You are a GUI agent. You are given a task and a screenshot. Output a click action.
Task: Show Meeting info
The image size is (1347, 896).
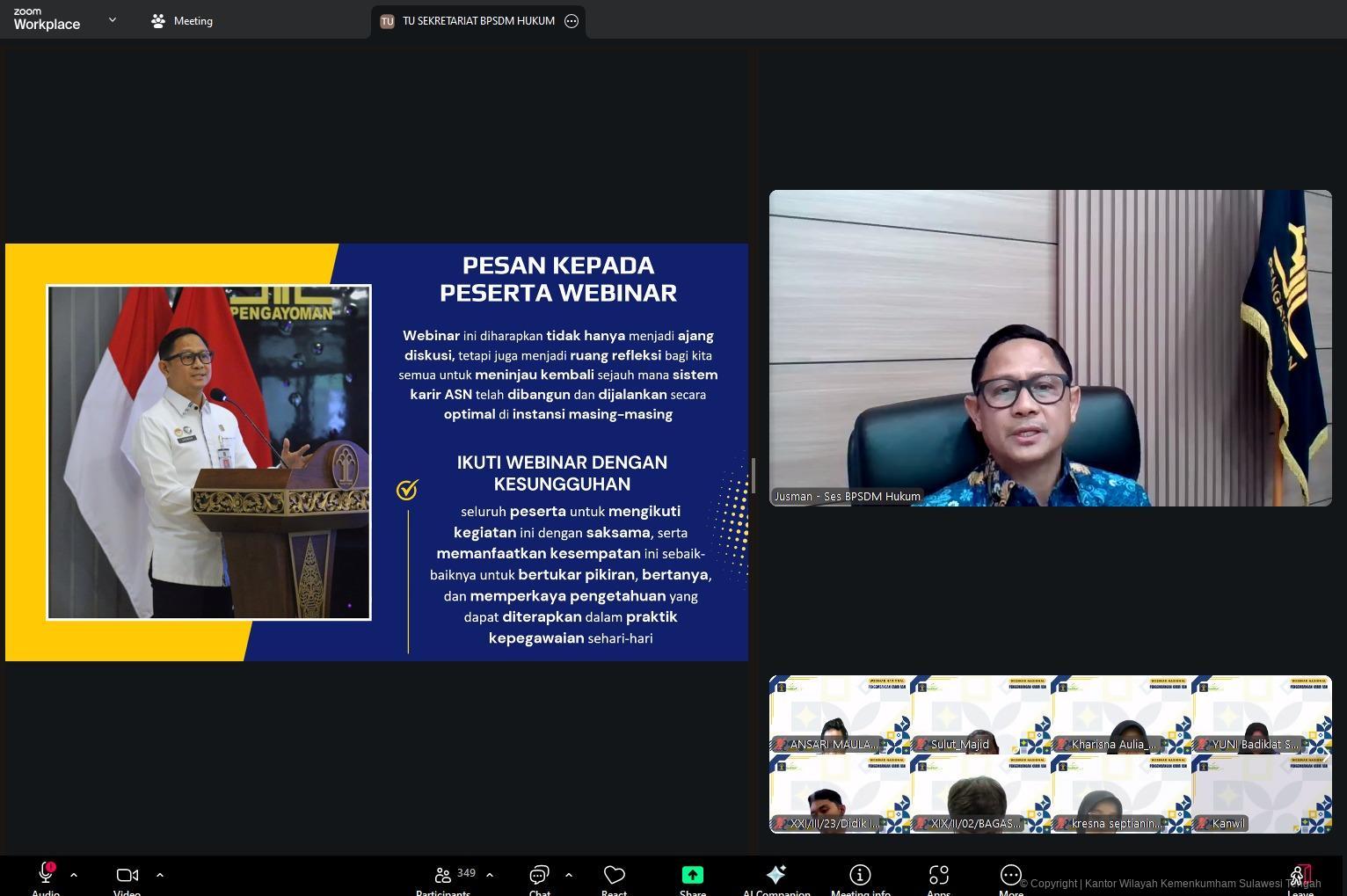point(860,875)
